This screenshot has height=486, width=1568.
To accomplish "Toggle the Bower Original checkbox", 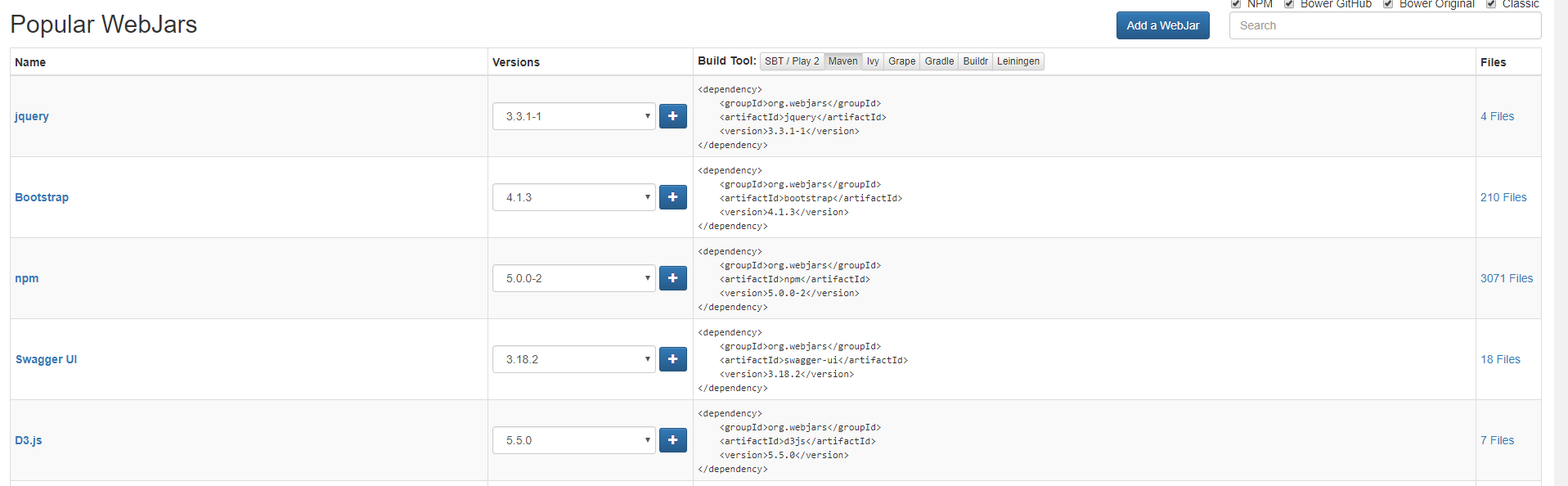I will pyautogui.click(x=1388, y=4).
